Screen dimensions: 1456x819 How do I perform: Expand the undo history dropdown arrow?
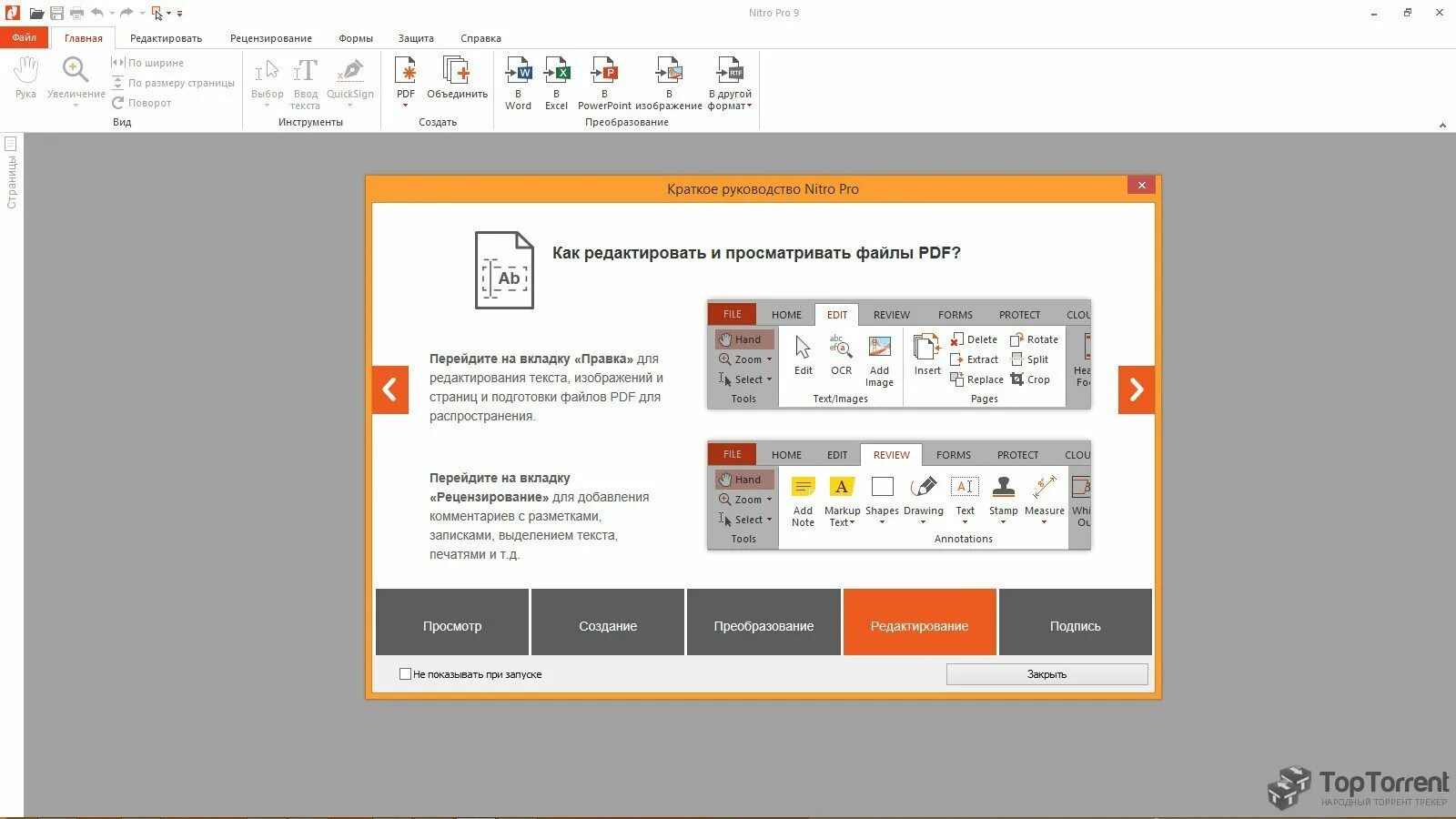point(112,14)
